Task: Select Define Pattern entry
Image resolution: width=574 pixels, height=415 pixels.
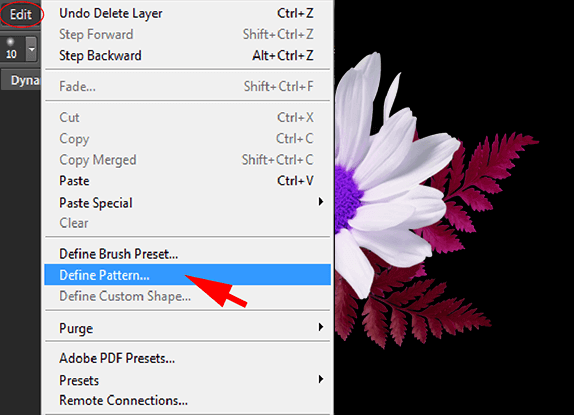Action: click(187, 275)
